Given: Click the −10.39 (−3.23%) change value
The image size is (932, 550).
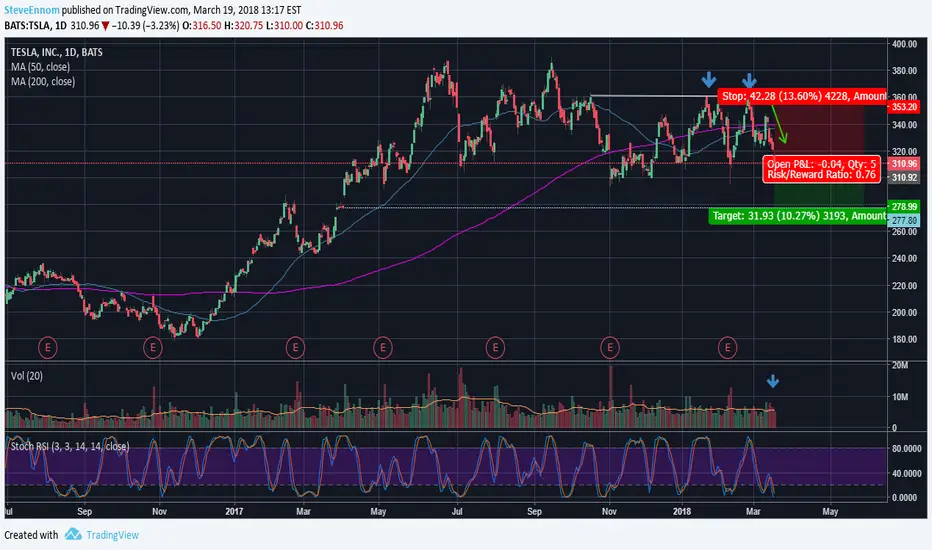Looking at the screenshot, I should 145,26.
